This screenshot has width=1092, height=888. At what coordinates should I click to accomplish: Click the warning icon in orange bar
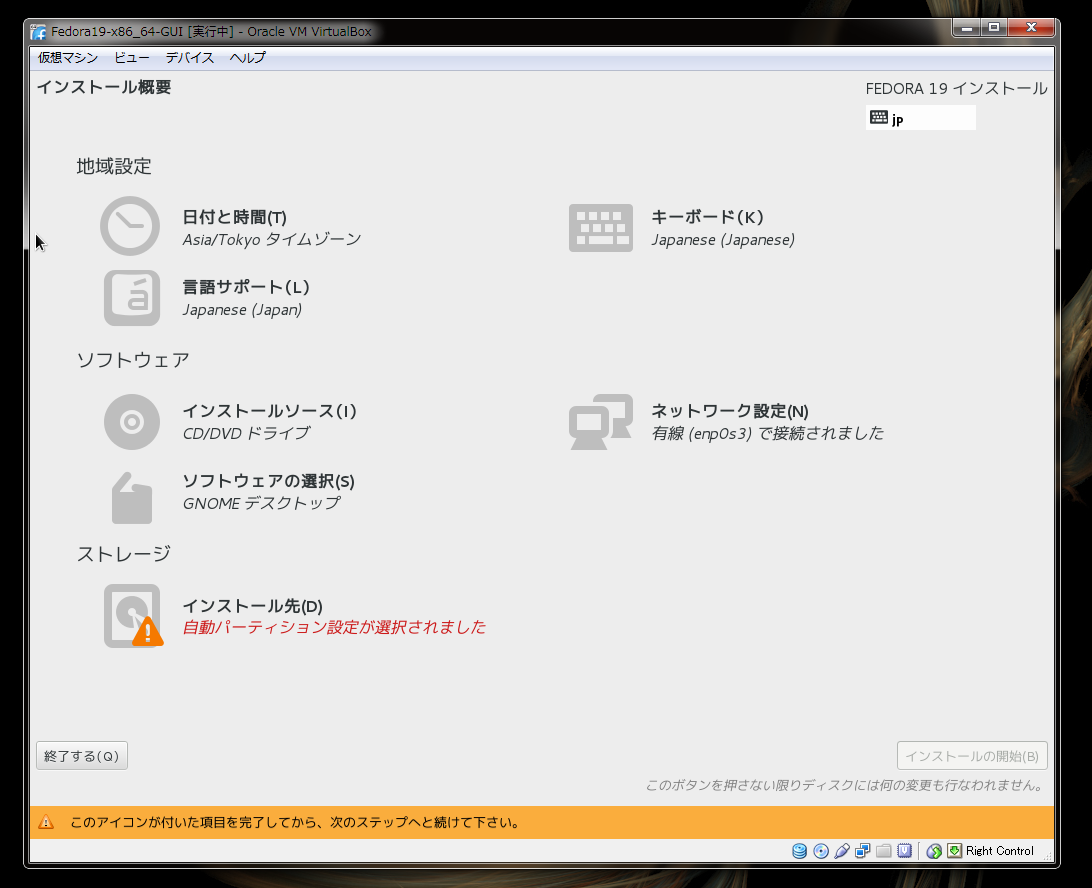(46, 823)
